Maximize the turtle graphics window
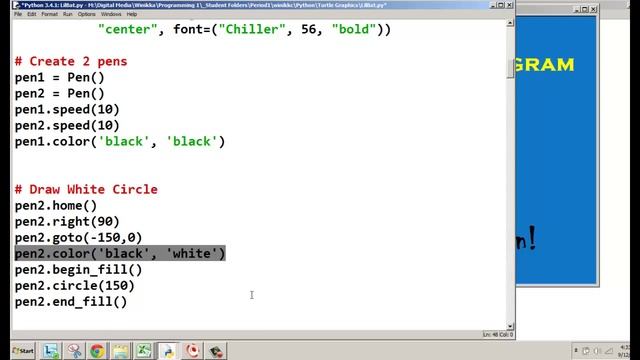640x360 pixels. [x=585, y=9]
